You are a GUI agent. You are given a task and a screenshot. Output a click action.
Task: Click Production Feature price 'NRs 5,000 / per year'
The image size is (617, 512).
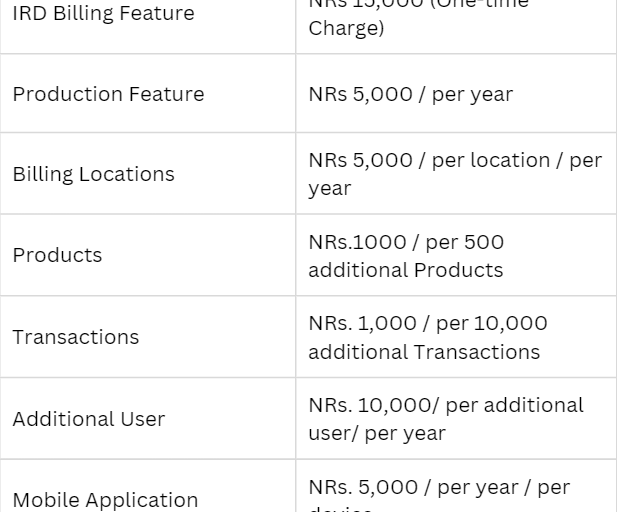[x=410, y=94]
